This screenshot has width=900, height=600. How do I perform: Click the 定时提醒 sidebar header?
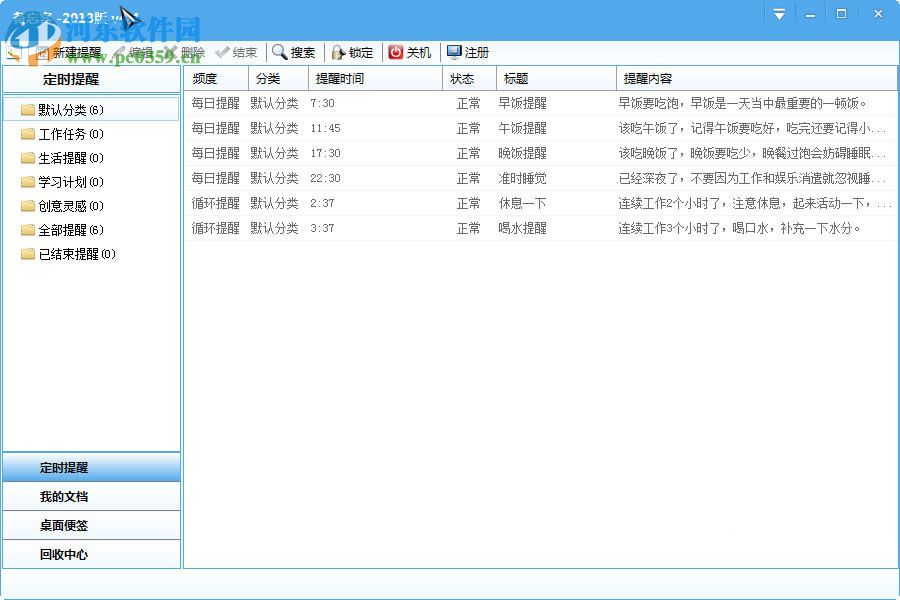pos(92,79)
